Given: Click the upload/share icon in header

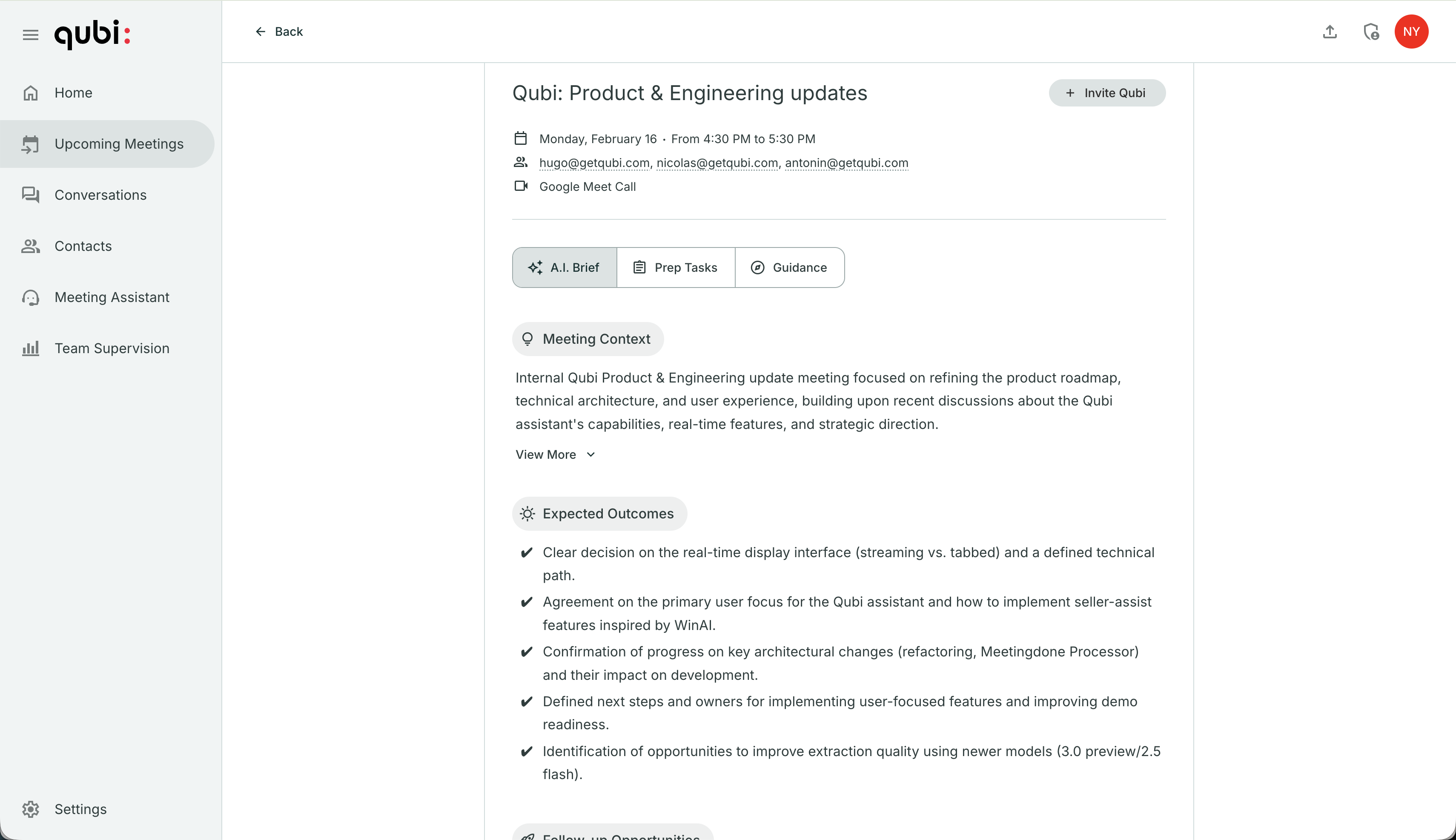Looking at the screenshot, I should [x=1330, y=32].
